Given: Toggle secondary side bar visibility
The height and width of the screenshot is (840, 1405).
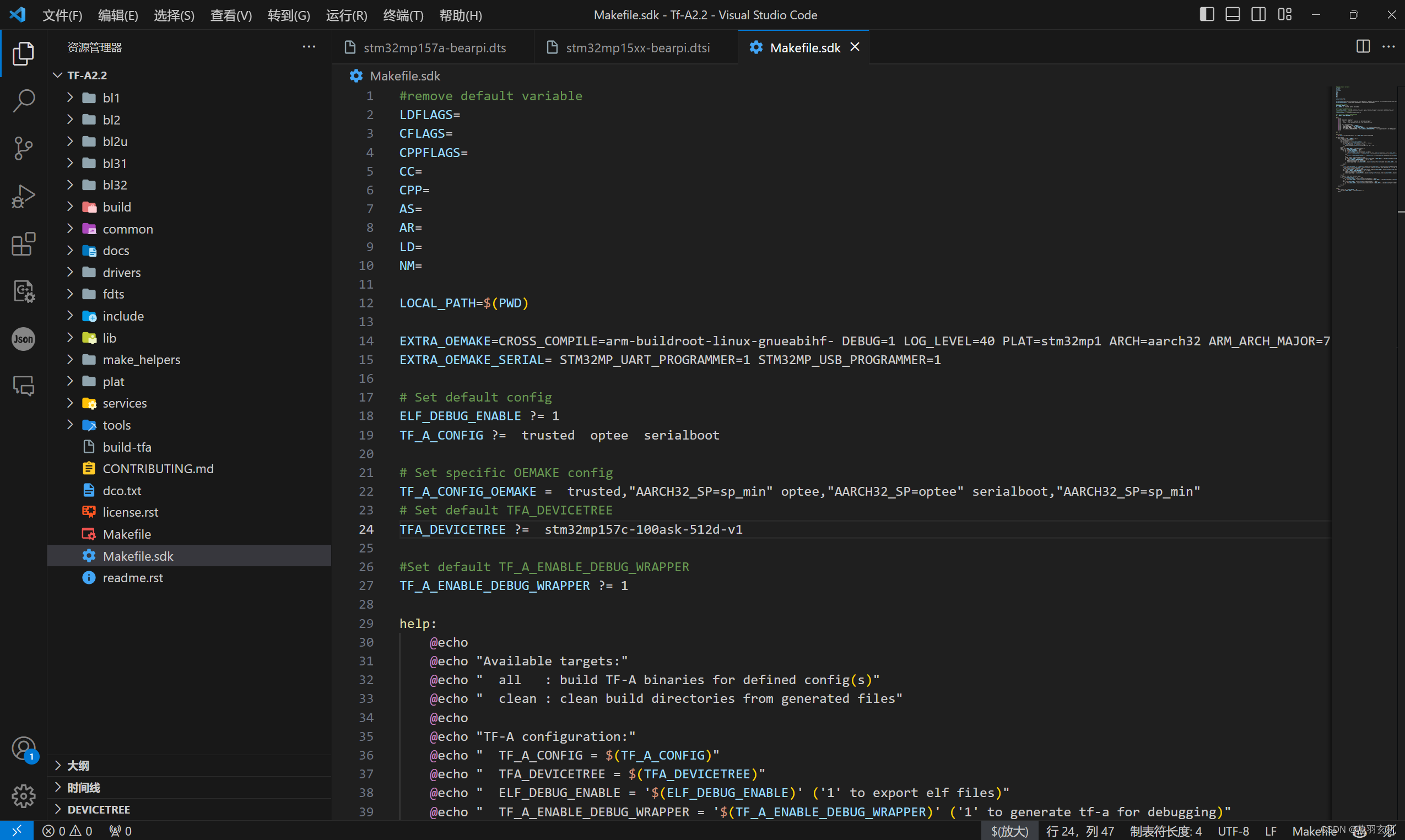Looking at the screenshot, I should 1258,15.
